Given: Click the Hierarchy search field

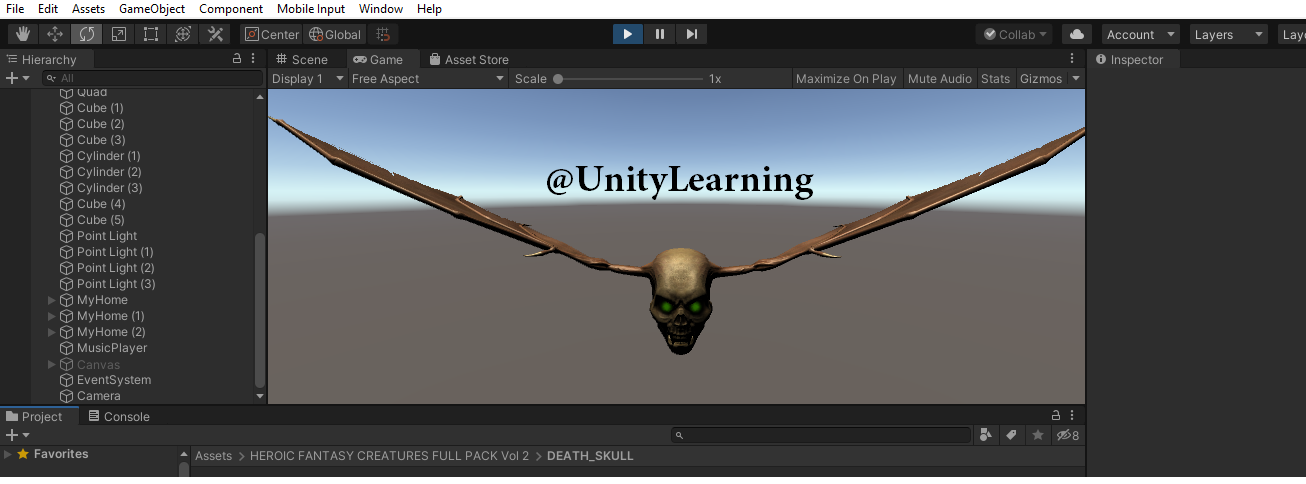Looking at the screenshot, I should (x=152, y=78).
